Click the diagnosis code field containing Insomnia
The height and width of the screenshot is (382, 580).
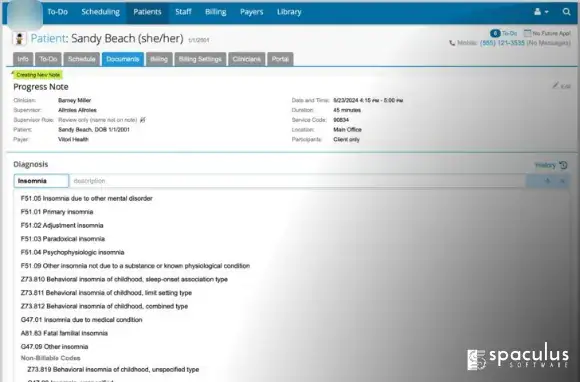pyautogui.click(x=41, y=181)
